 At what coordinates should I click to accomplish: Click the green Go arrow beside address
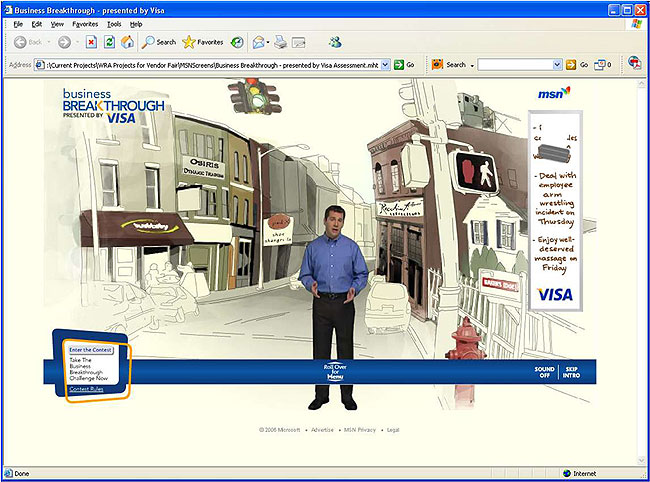399,65
